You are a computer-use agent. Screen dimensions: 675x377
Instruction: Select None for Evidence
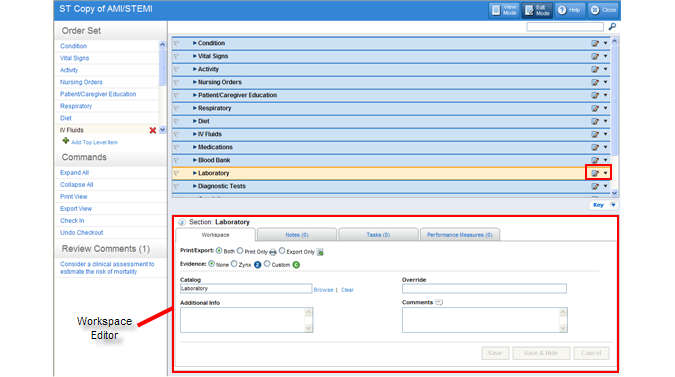coord(211,264)
